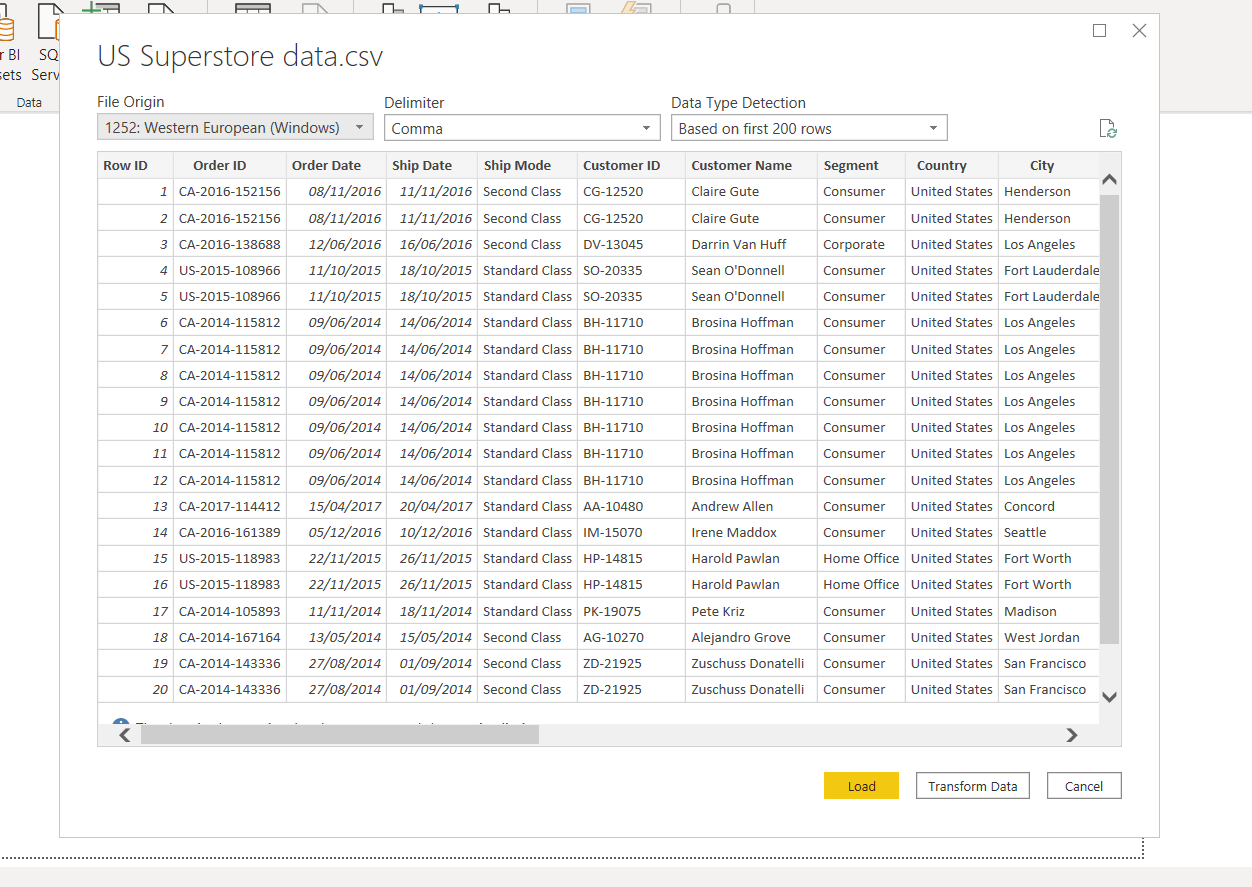
Task: Click the horizontal scrollbar thumb
Action: [x=340, y=735]
